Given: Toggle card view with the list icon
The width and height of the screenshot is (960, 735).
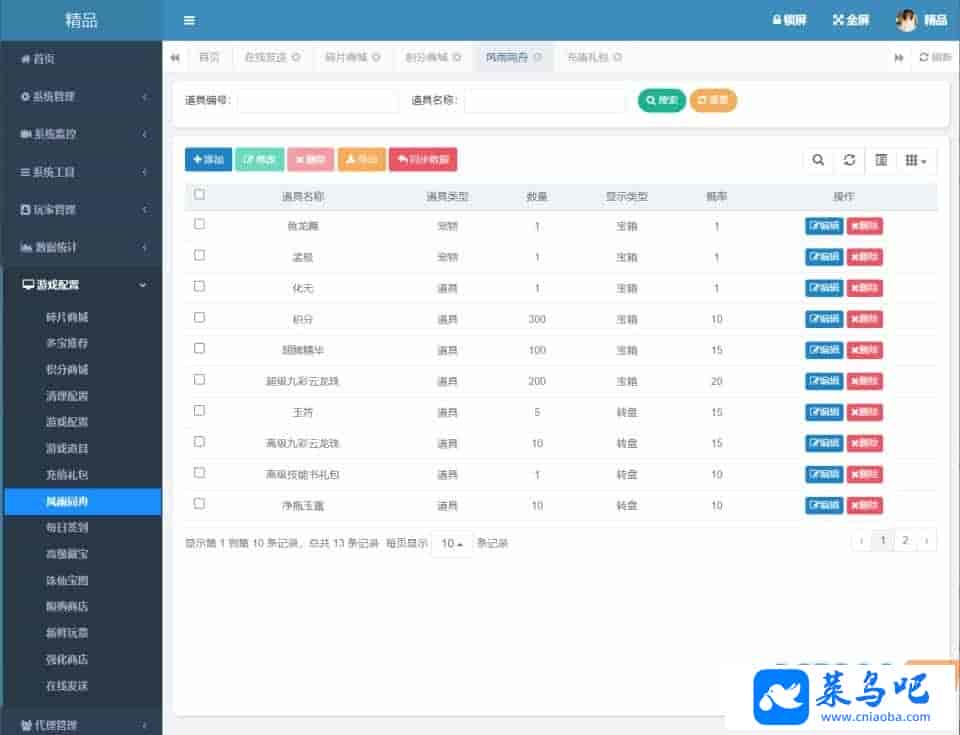Looking at the screenshot, I should [881, 160].
